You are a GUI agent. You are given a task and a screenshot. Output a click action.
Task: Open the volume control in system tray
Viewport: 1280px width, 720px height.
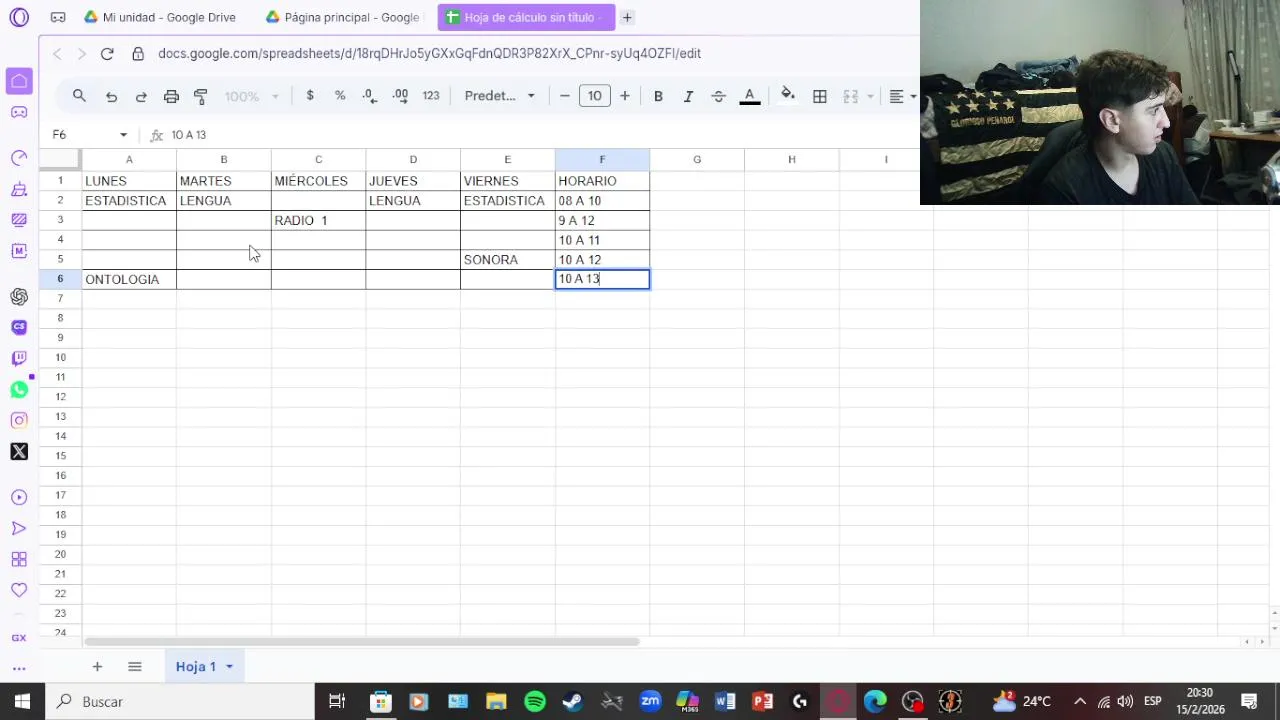(1125, 701)
